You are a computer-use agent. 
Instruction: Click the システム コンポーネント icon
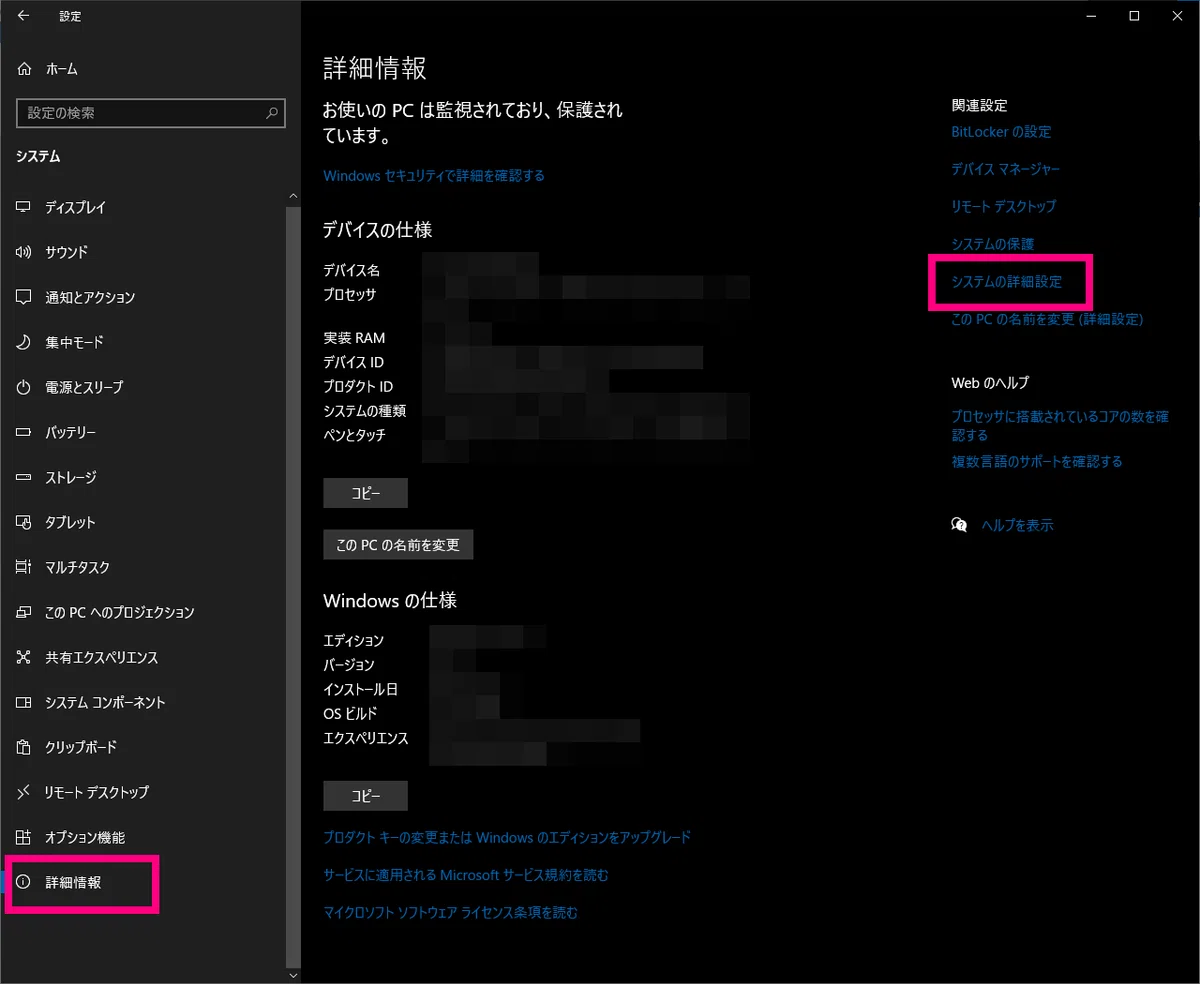25,702
